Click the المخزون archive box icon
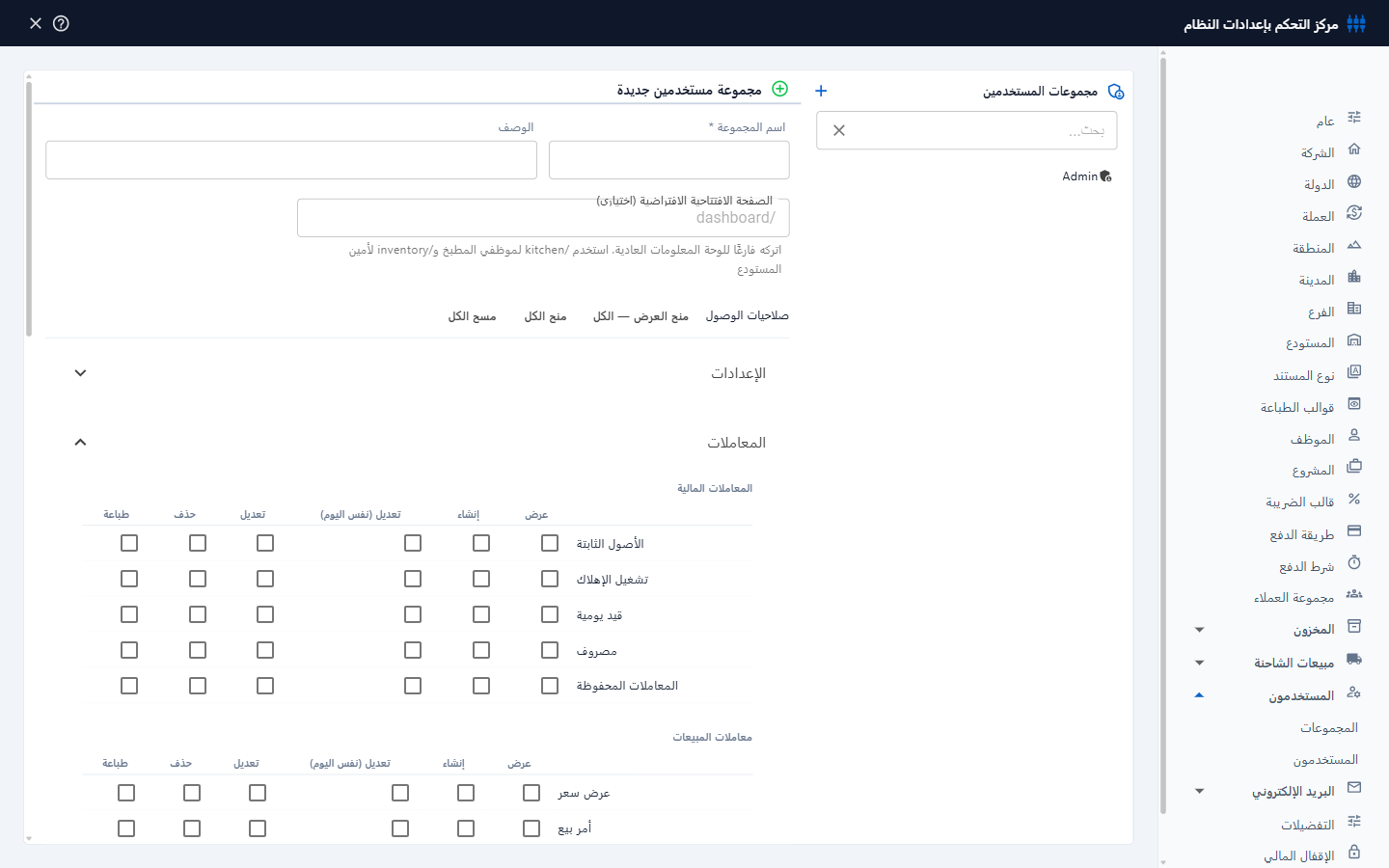 (x=1354, y=626)
